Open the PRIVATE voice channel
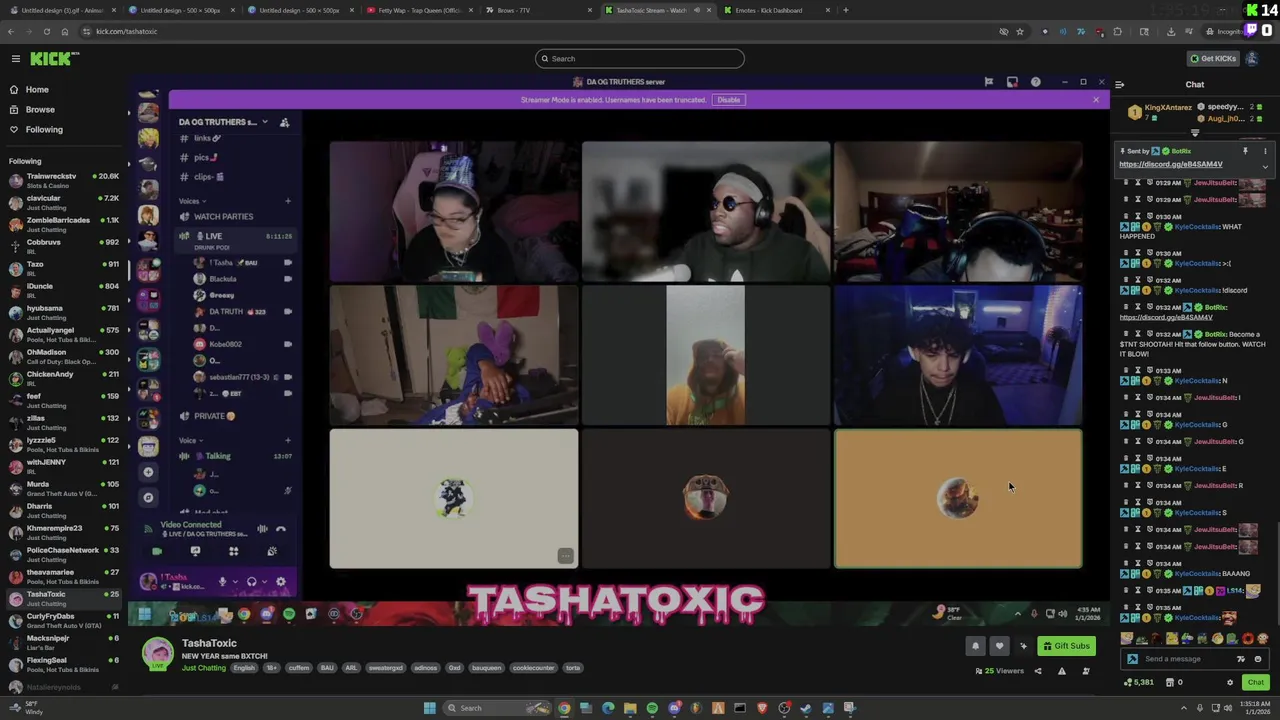 point(234,416)
